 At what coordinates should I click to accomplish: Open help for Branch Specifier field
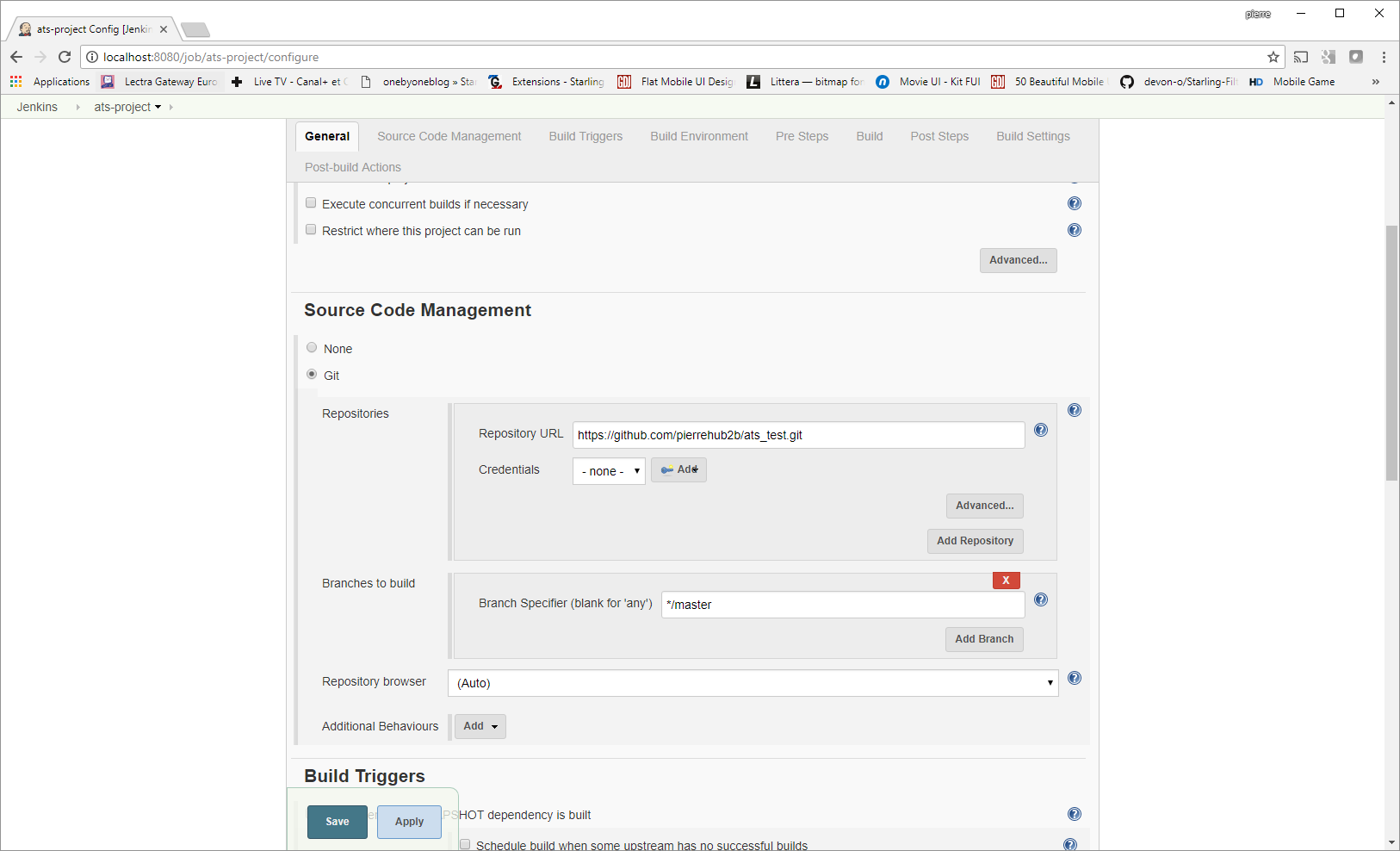click(1041, 599)
